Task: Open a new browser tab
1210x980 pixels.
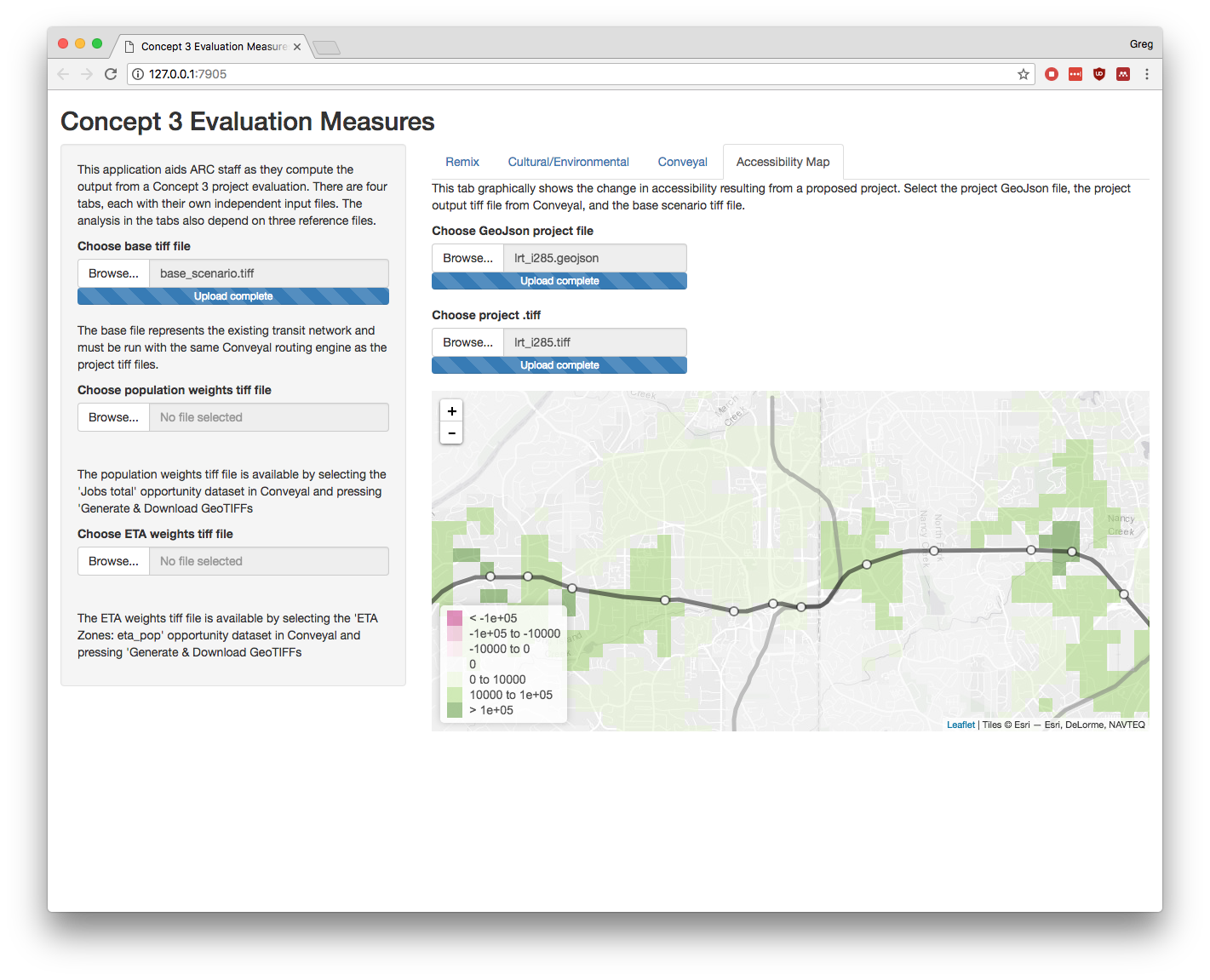Action: tap(326, 48)
